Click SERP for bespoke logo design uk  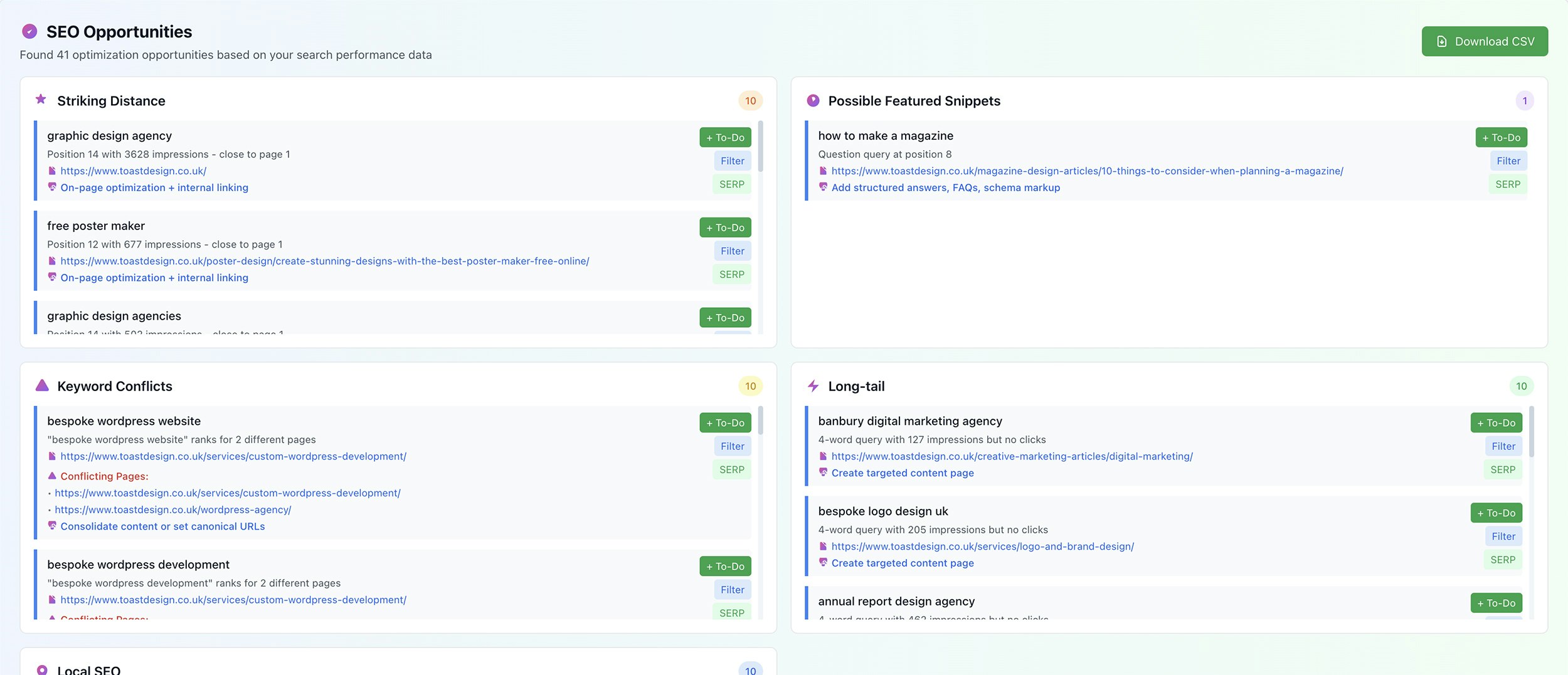[1503, 560]
